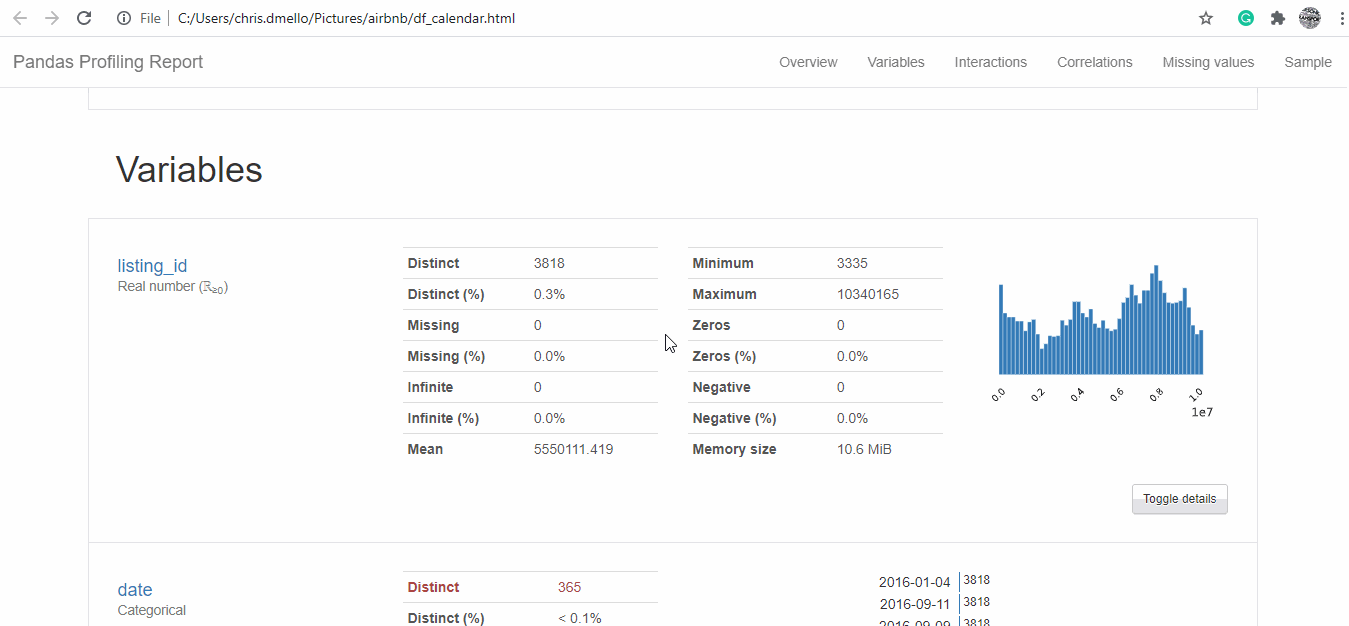Image resolution: width=1349 pixels, height=626 pixels.
Task: Open the Missing values section
Action: pos(1207,62)
